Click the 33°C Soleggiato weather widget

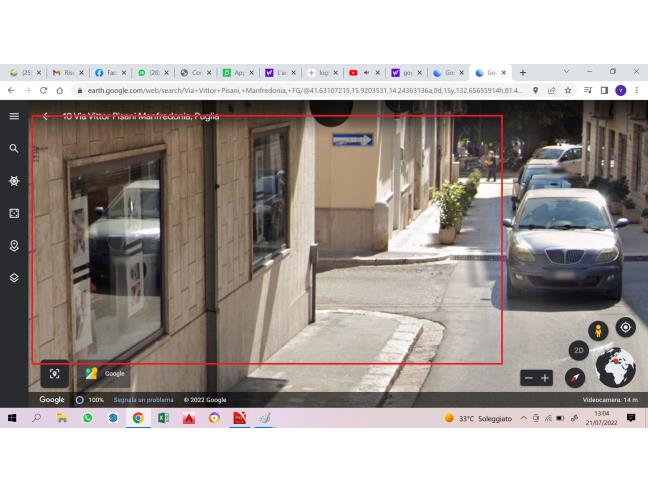478,418
